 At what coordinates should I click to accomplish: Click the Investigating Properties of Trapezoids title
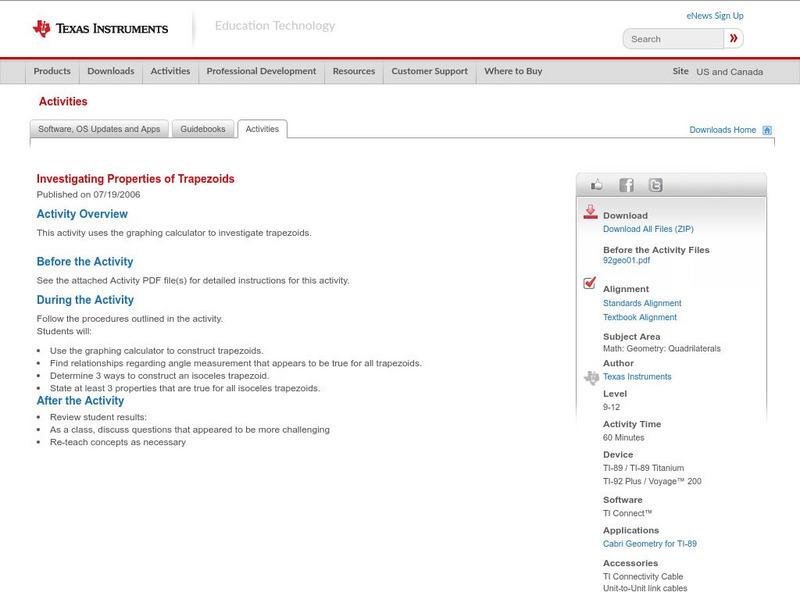135,179
